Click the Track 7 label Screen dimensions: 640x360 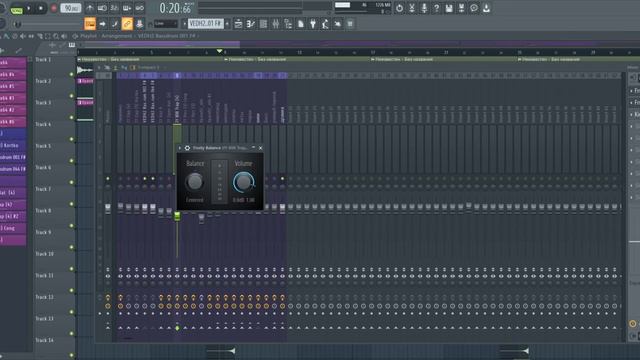tap(43, 189)
